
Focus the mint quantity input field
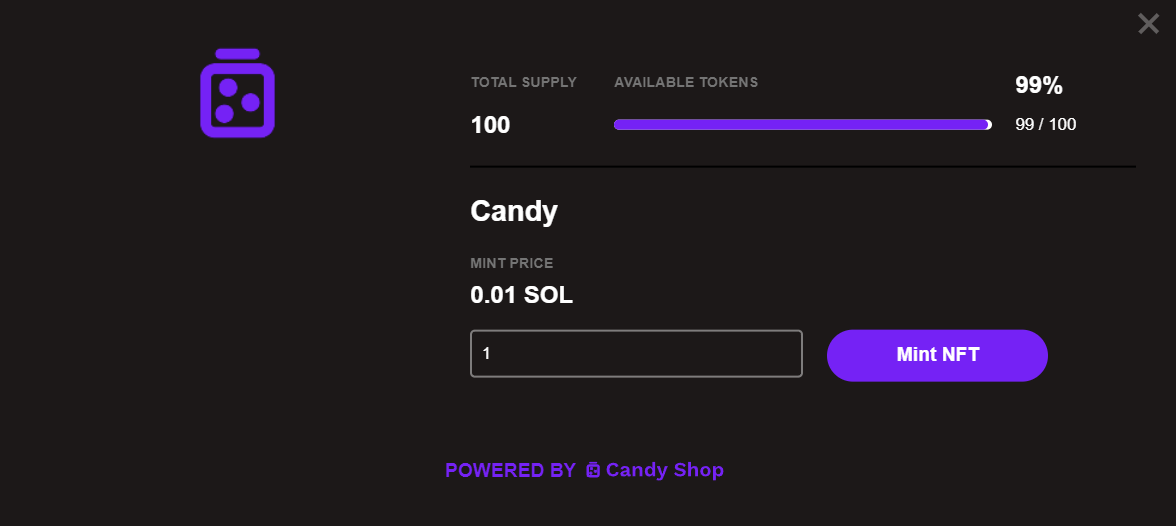pos(636,354)
